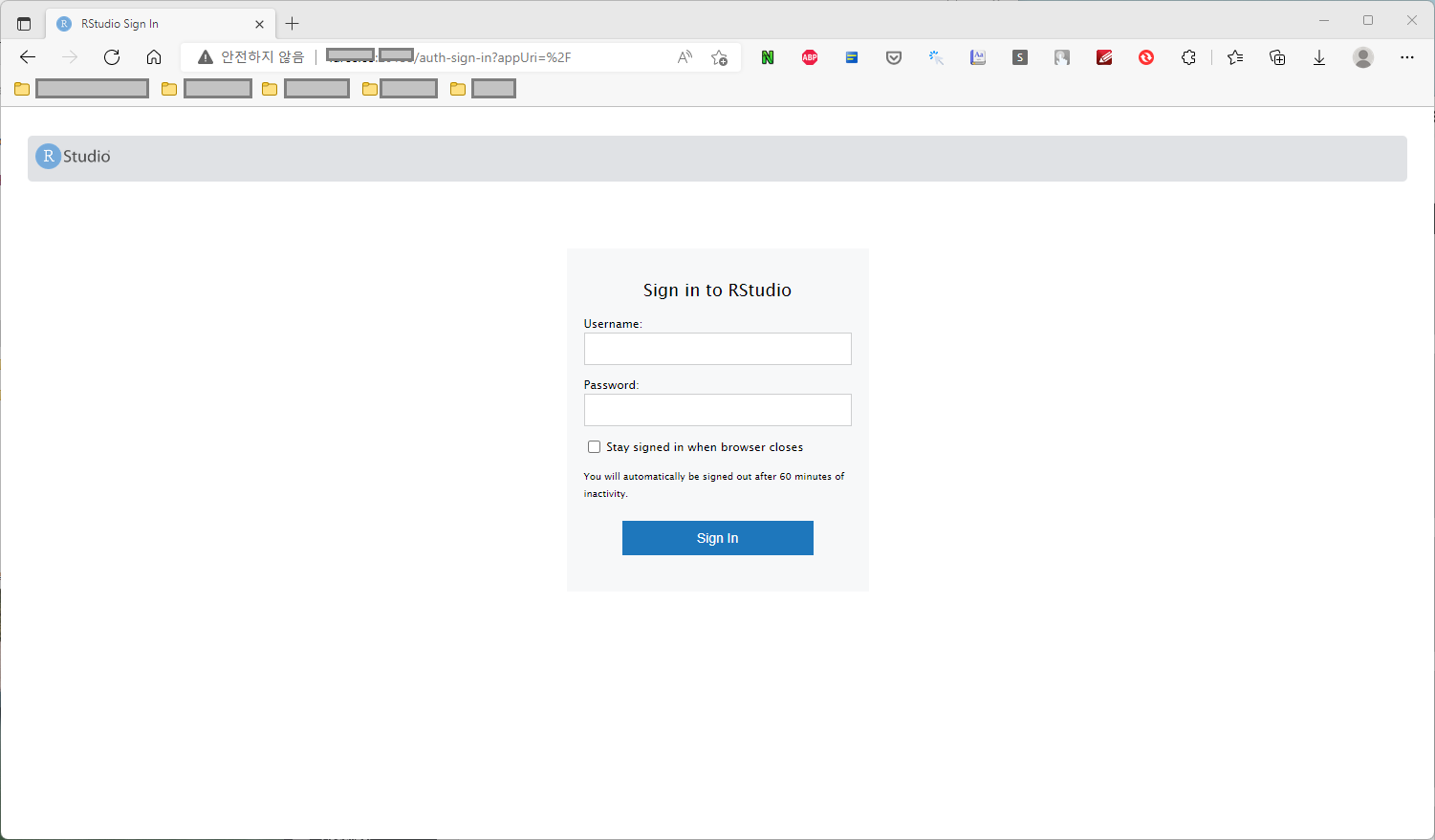This screenshot has width=1435, height=840.
Task: Go to the browser home page
Action: point(154,57)
